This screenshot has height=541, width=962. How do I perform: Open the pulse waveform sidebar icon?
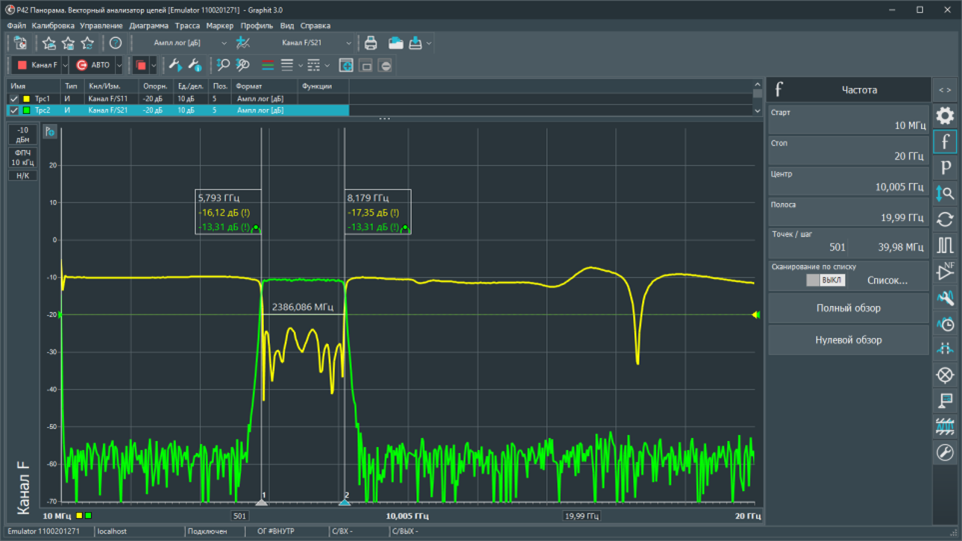[945, 245]
